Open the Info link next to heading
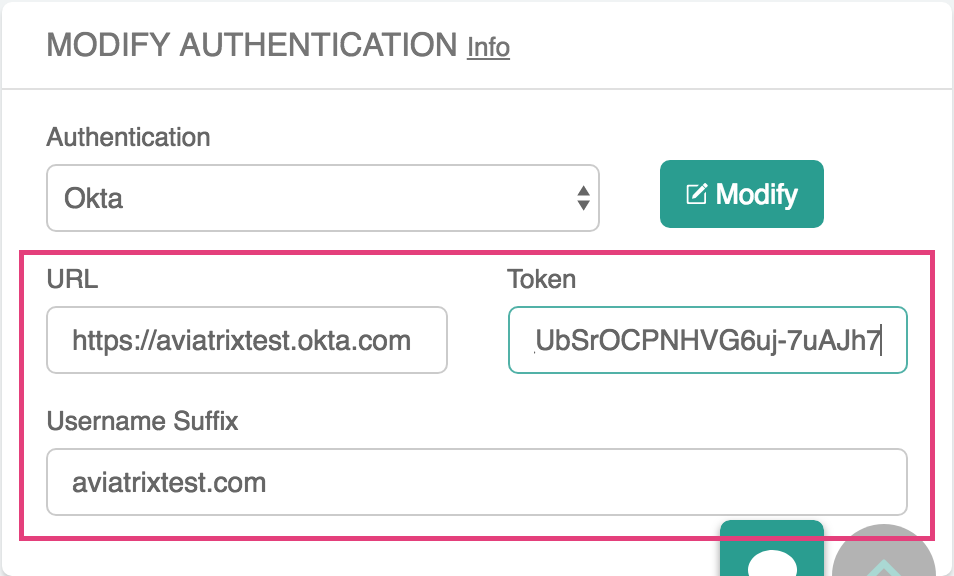This screenshot has height=576, width=954. pos(489,47)
